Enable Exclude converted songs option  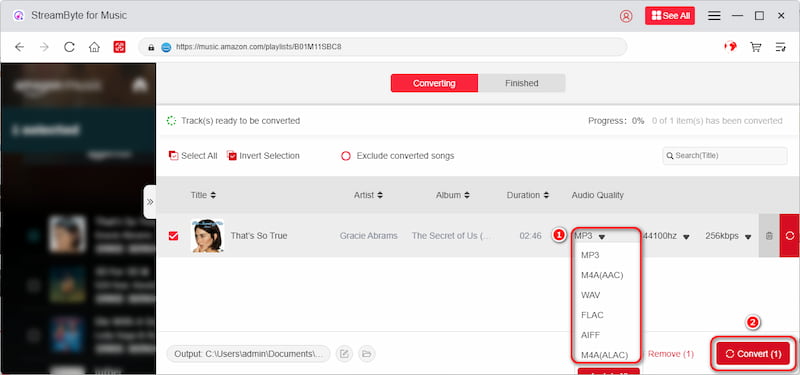(346, 156)
